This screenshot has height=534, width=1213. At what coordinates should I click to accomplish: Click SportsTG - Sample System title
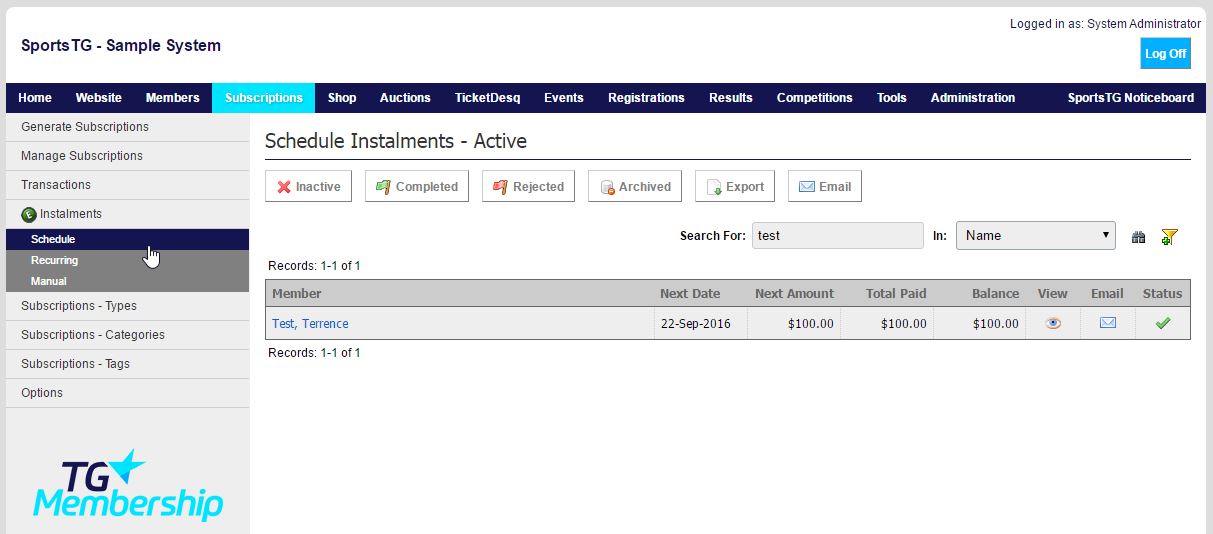(x=121, y=46)
